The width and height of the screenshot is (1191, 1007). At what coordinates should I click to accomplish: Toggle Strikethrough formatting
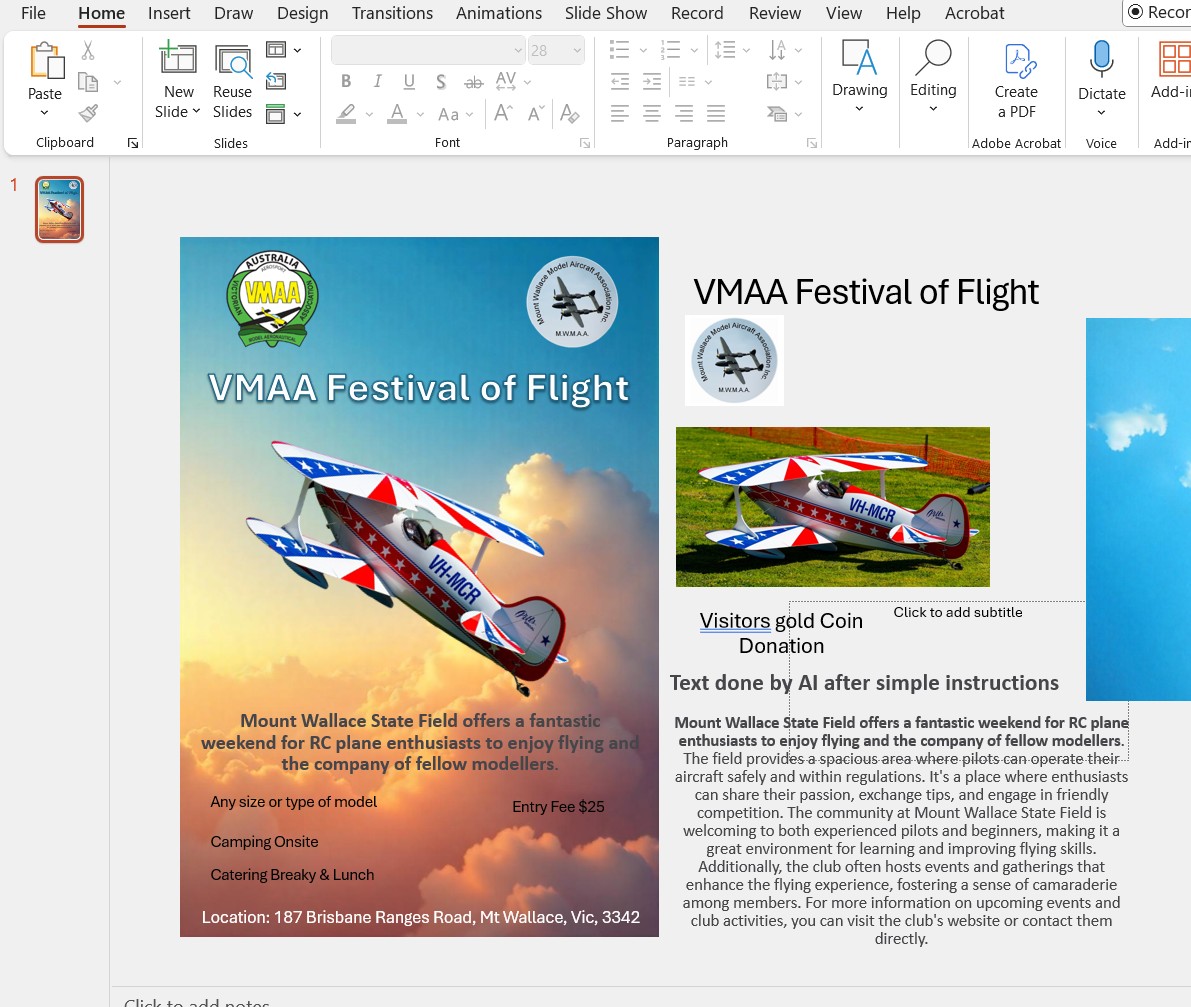tap(473, 82)
